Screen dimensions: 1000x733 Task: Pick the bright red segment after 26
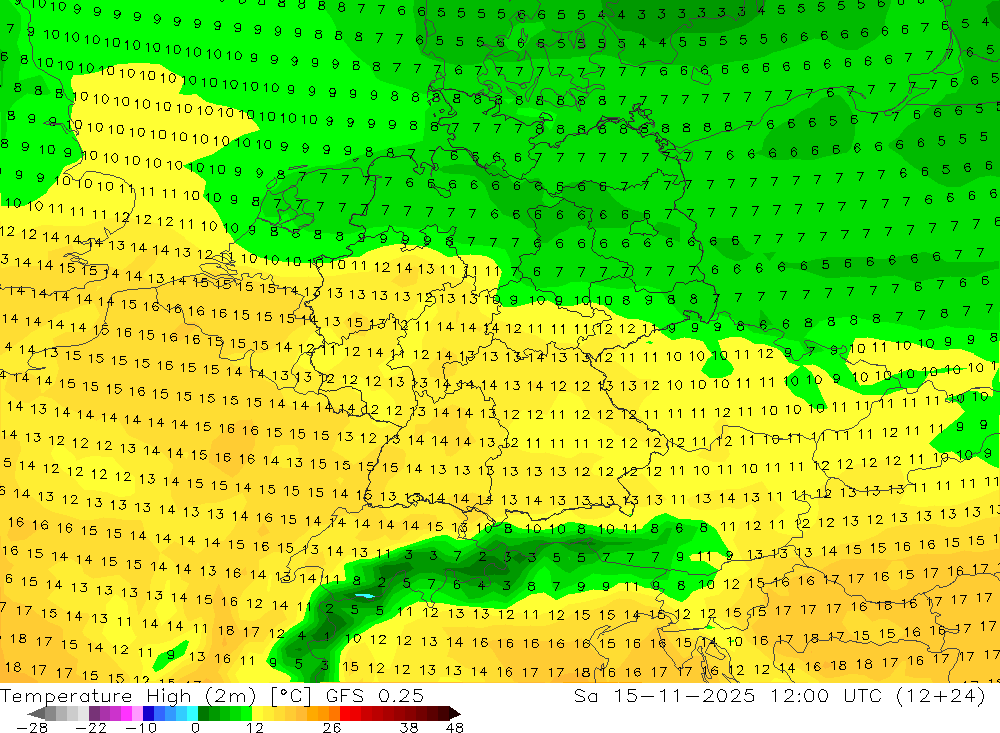tap(345, 713)
